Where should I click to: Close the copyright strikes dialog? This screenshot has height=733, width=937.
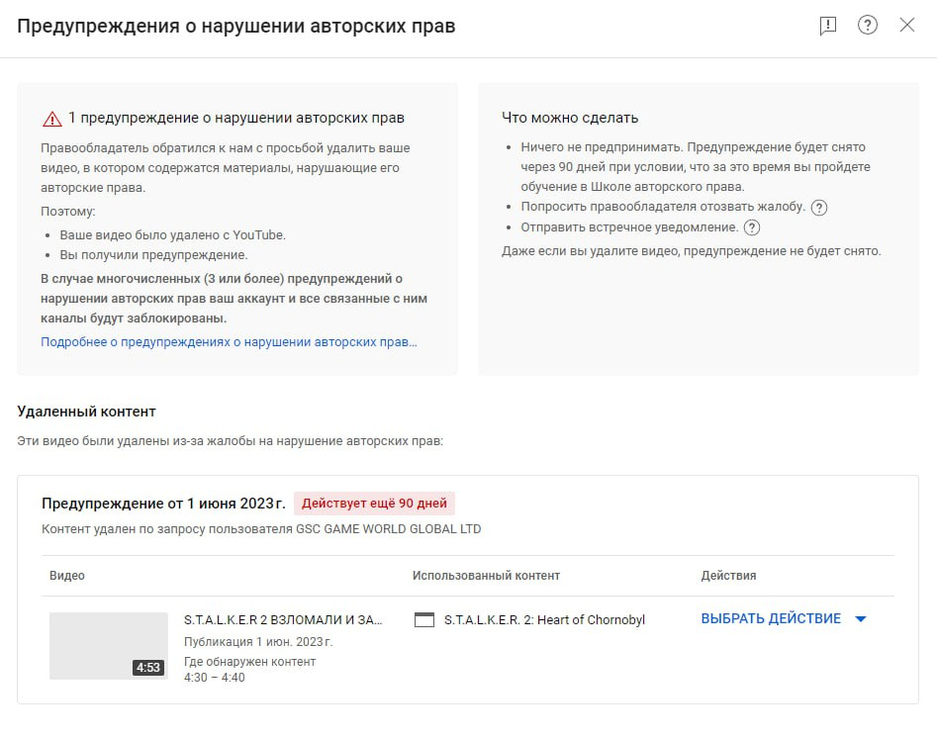[907, 26]
